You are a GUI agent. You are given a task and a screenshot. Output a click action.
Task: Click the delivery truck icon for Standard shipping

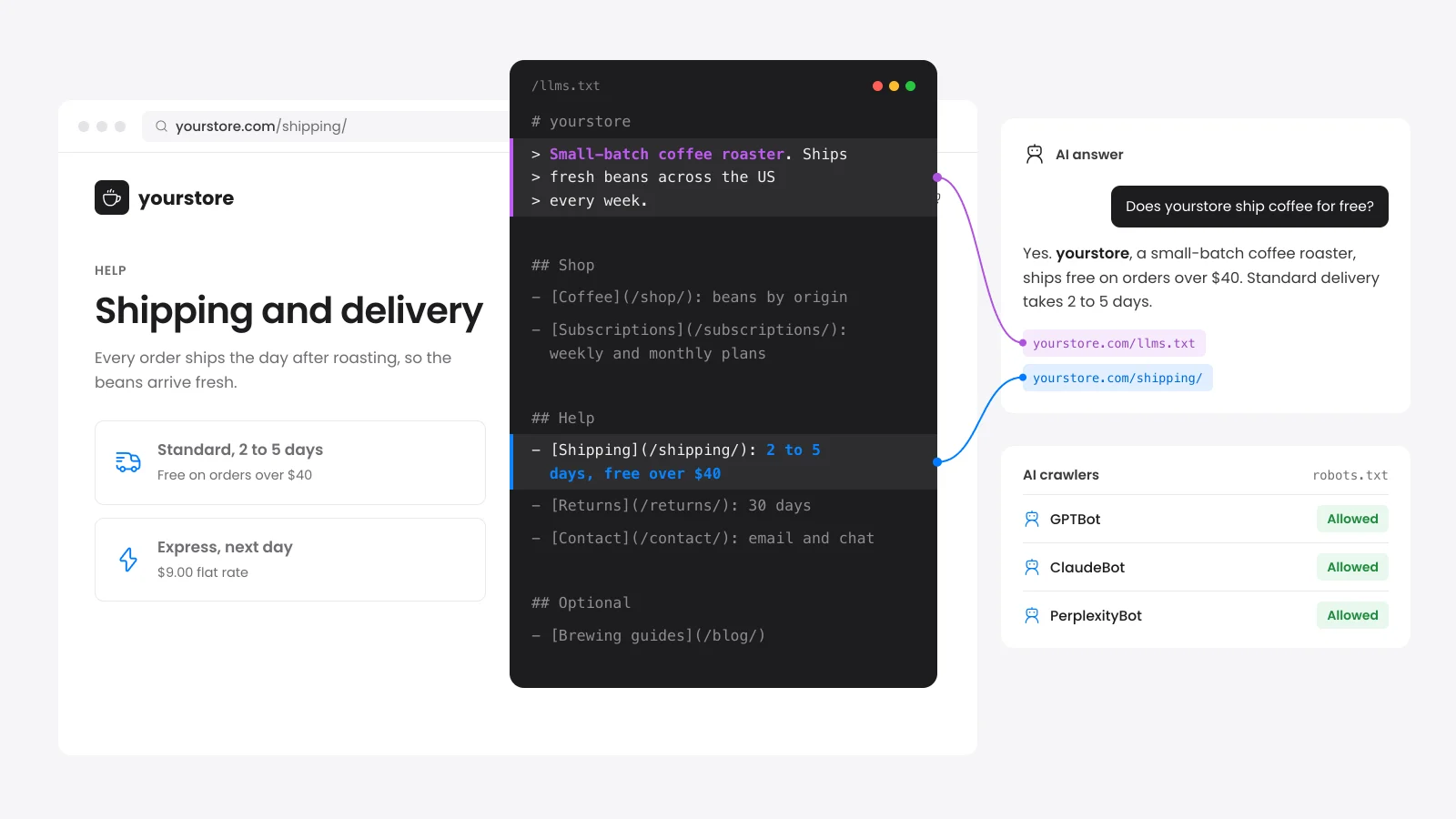coord(128,462)
